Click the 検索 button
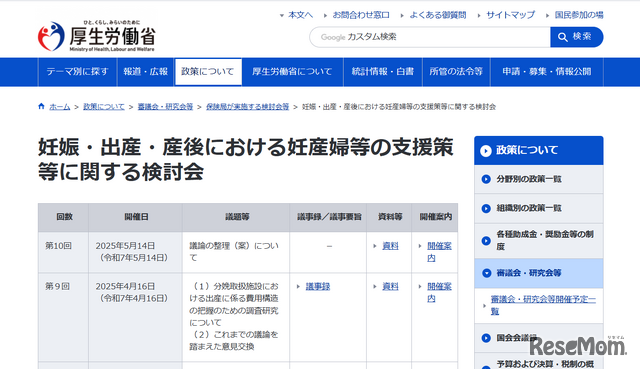Screen dimensions: 640x369 576,37
